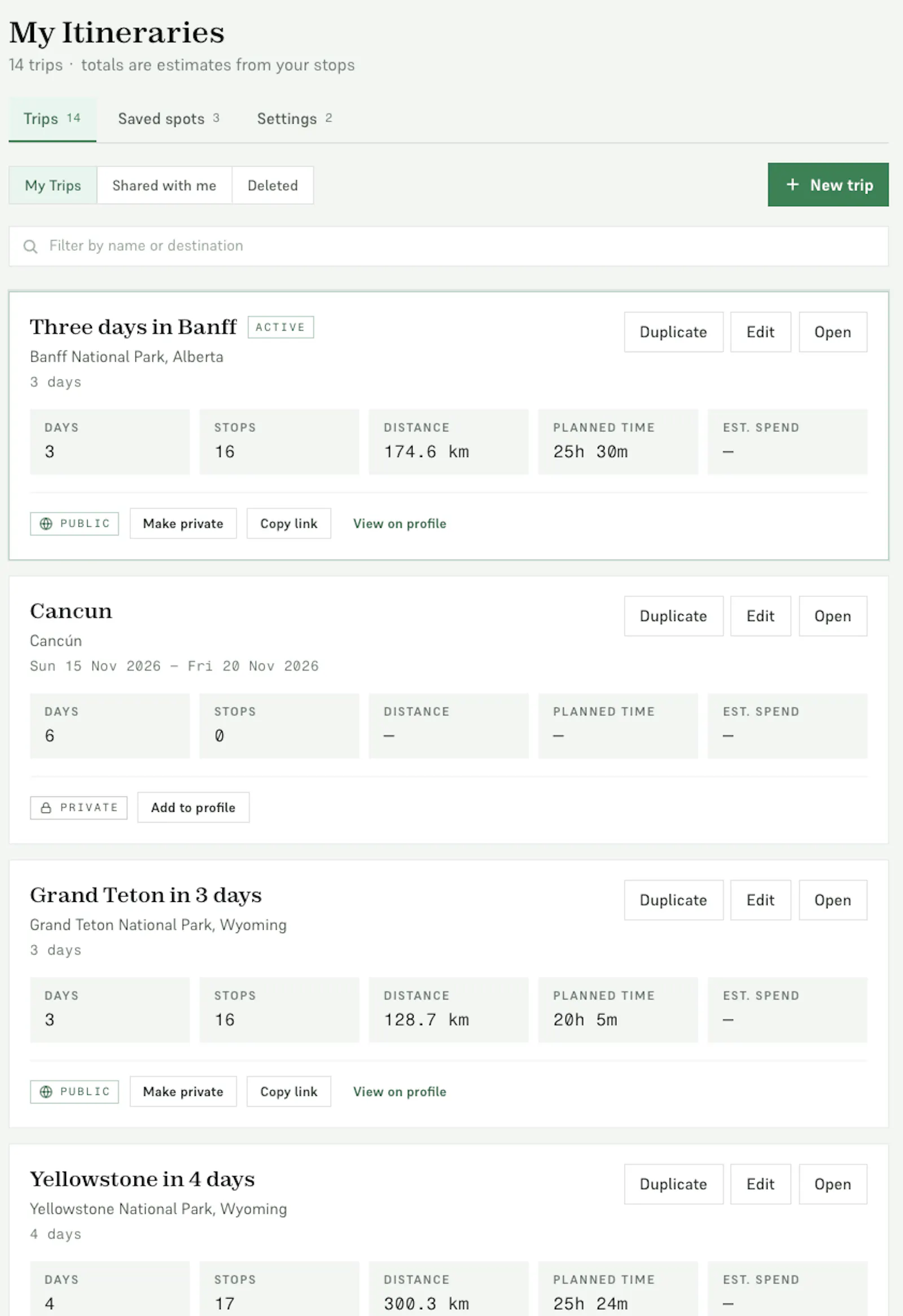Create a New trip

(x=829, y=184)
